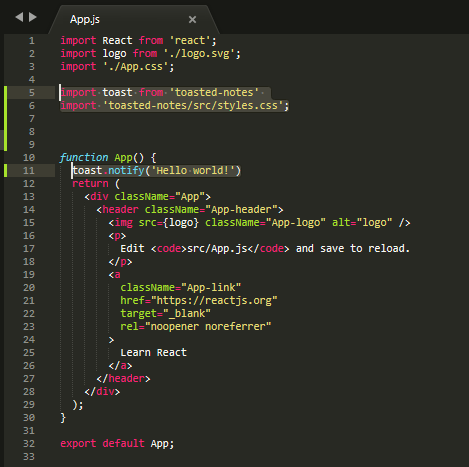Click 'export default App;' line

click(x=117, y=444)
